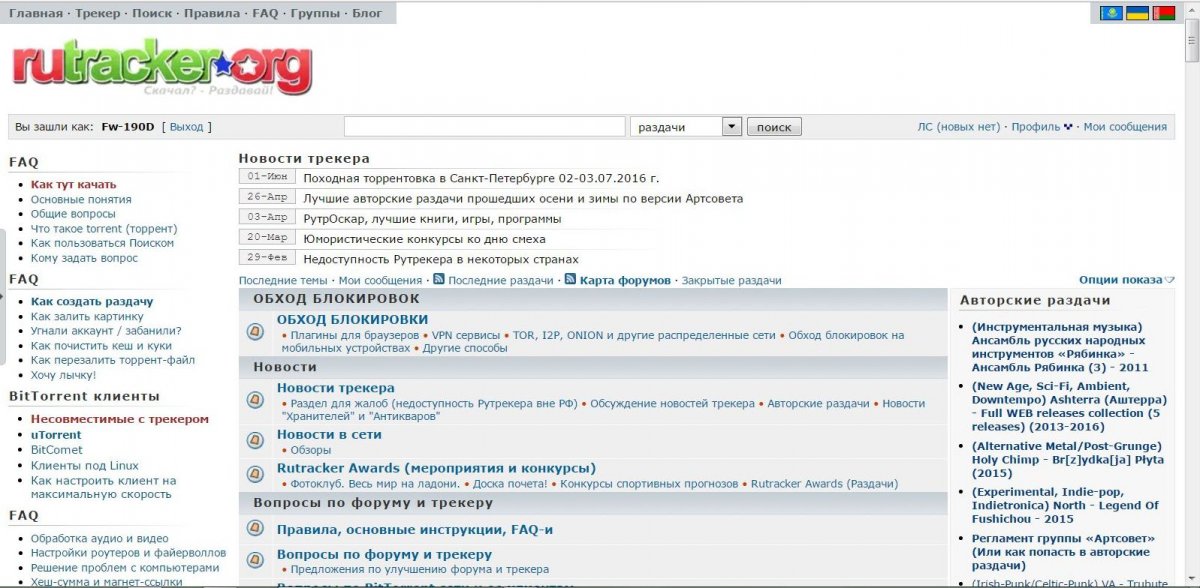Select the Kazakhstan flag icon
Viewport: 1200px width, 588px height.
point(1110,13)
